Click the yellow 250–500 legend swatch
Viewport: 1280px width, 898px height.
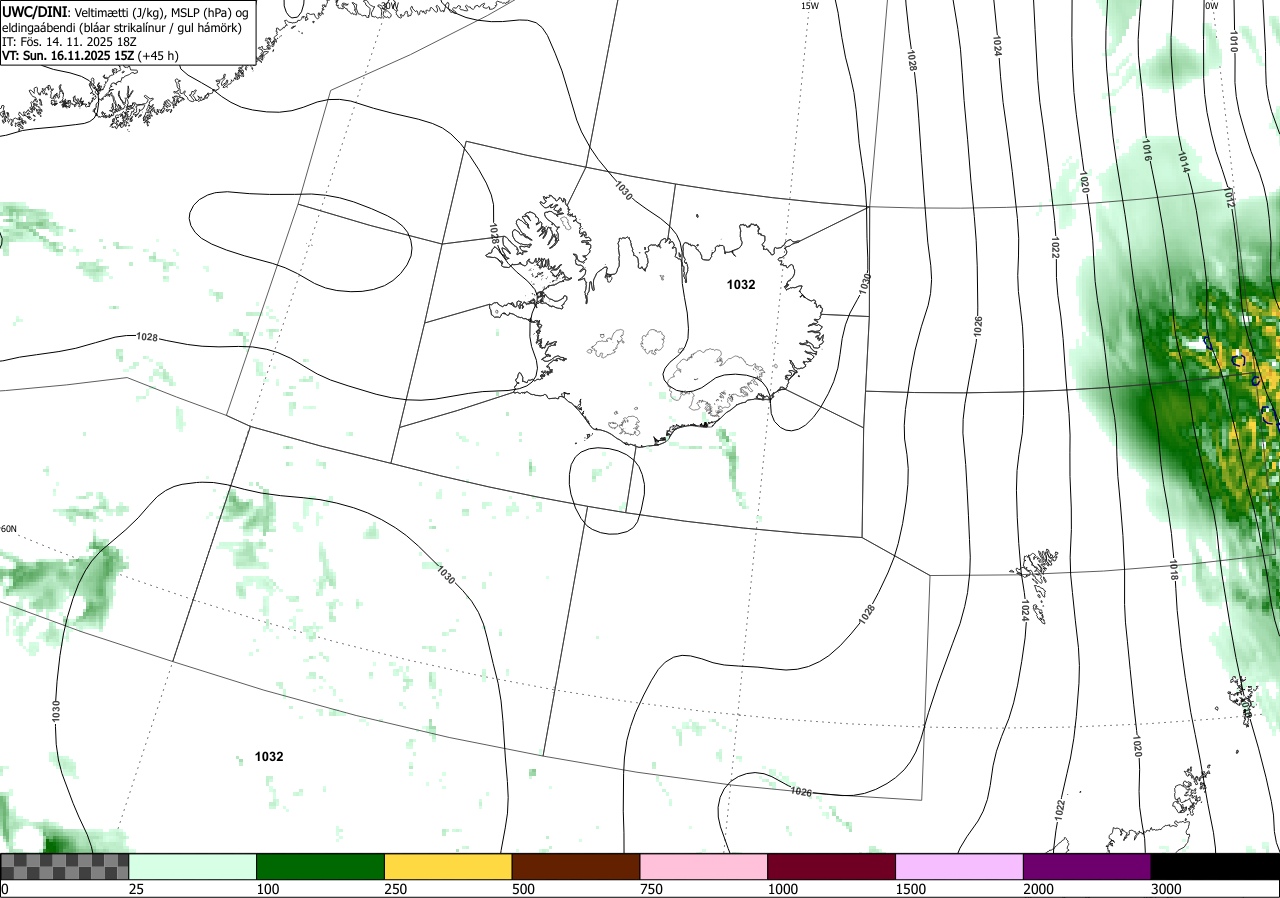[x=448, y=866]
